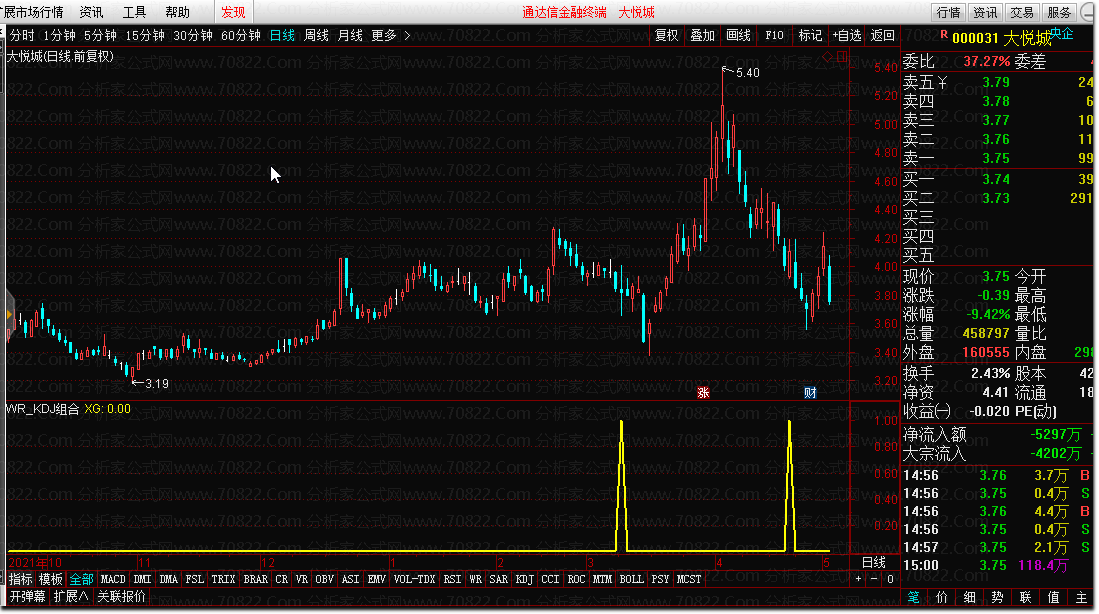The image size is (1099, 614).
Task: Click the 叠加 toolbar button
Action: coord(702,35)
